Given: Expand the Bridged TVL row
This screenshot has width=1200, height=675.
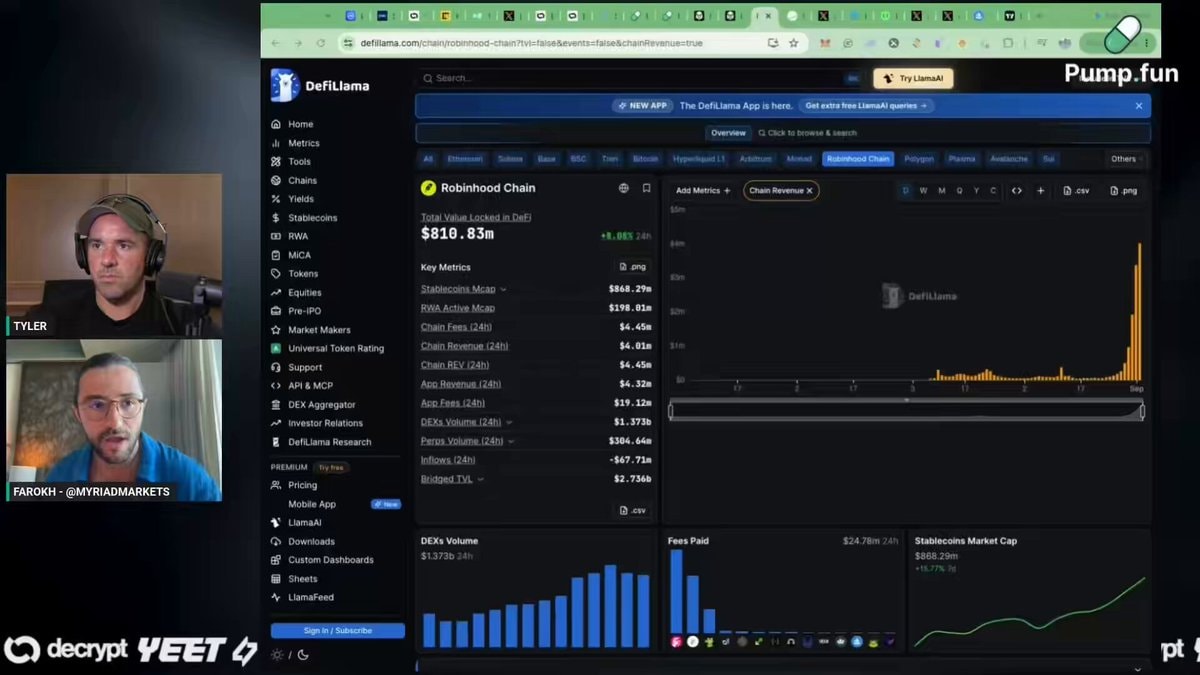Looking at the screenshot, I should pos(480,479).
